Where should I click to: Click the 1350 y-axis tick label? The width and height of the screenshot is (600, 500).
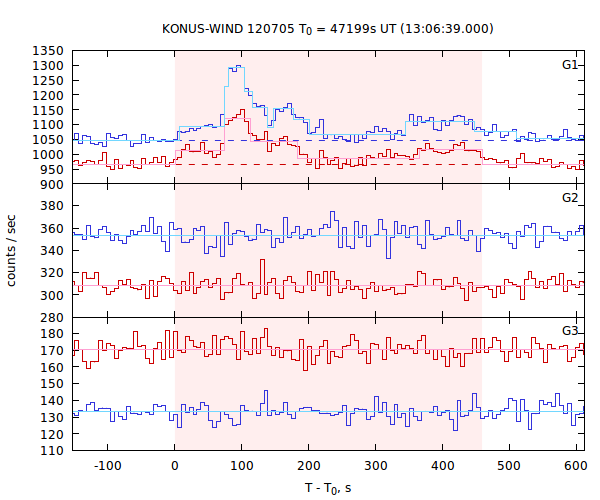(48, 51)
